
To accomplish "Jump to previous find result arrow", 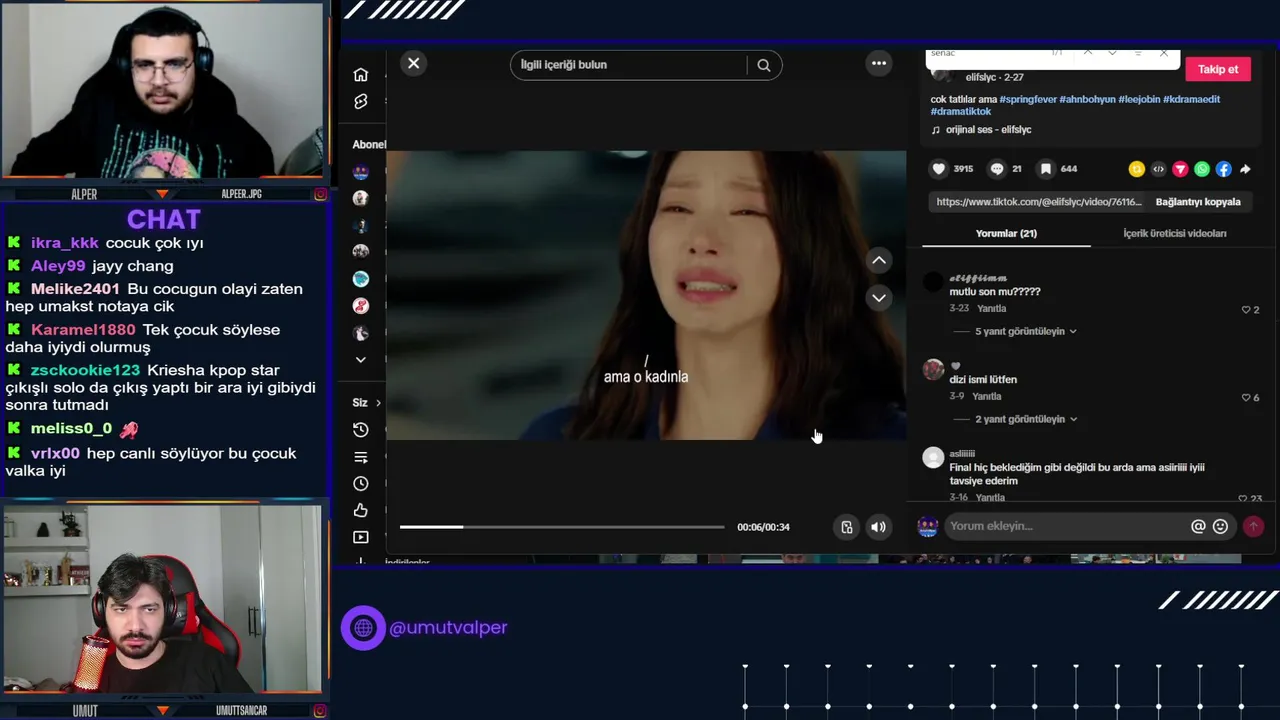I will pos(1087,53).
